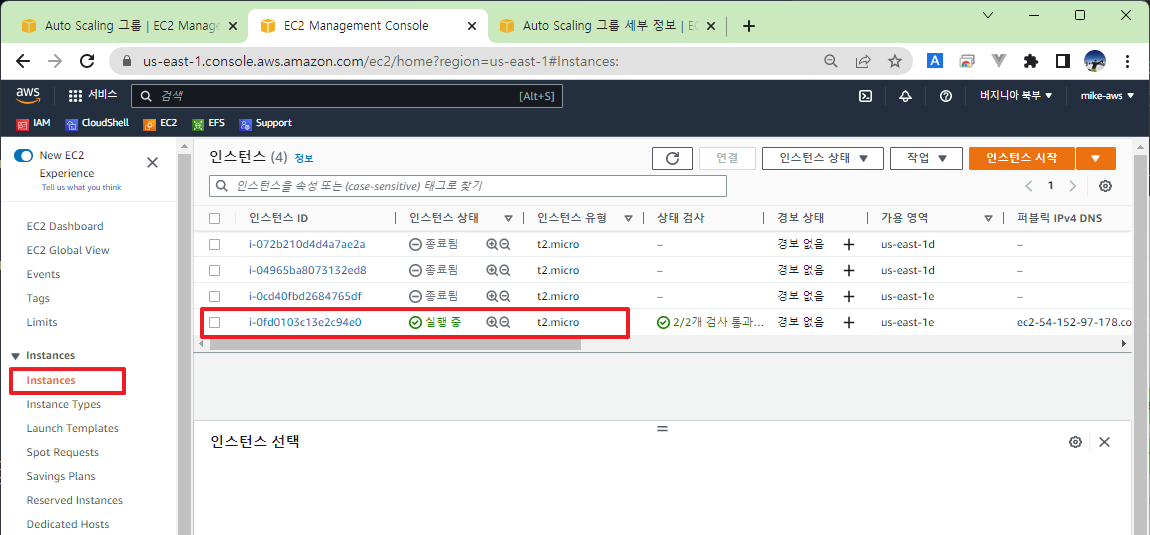Screen dimensions: 1150x535
Task: Open the browser zoom magnifier icon
Action: click(x=831, y=62)
